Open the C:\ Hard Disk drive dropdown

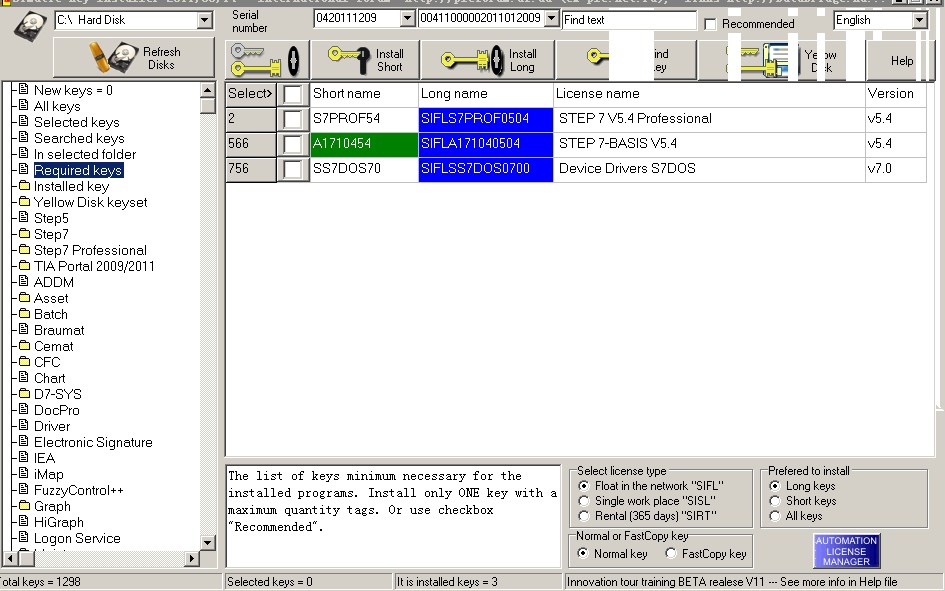[205, 20]
